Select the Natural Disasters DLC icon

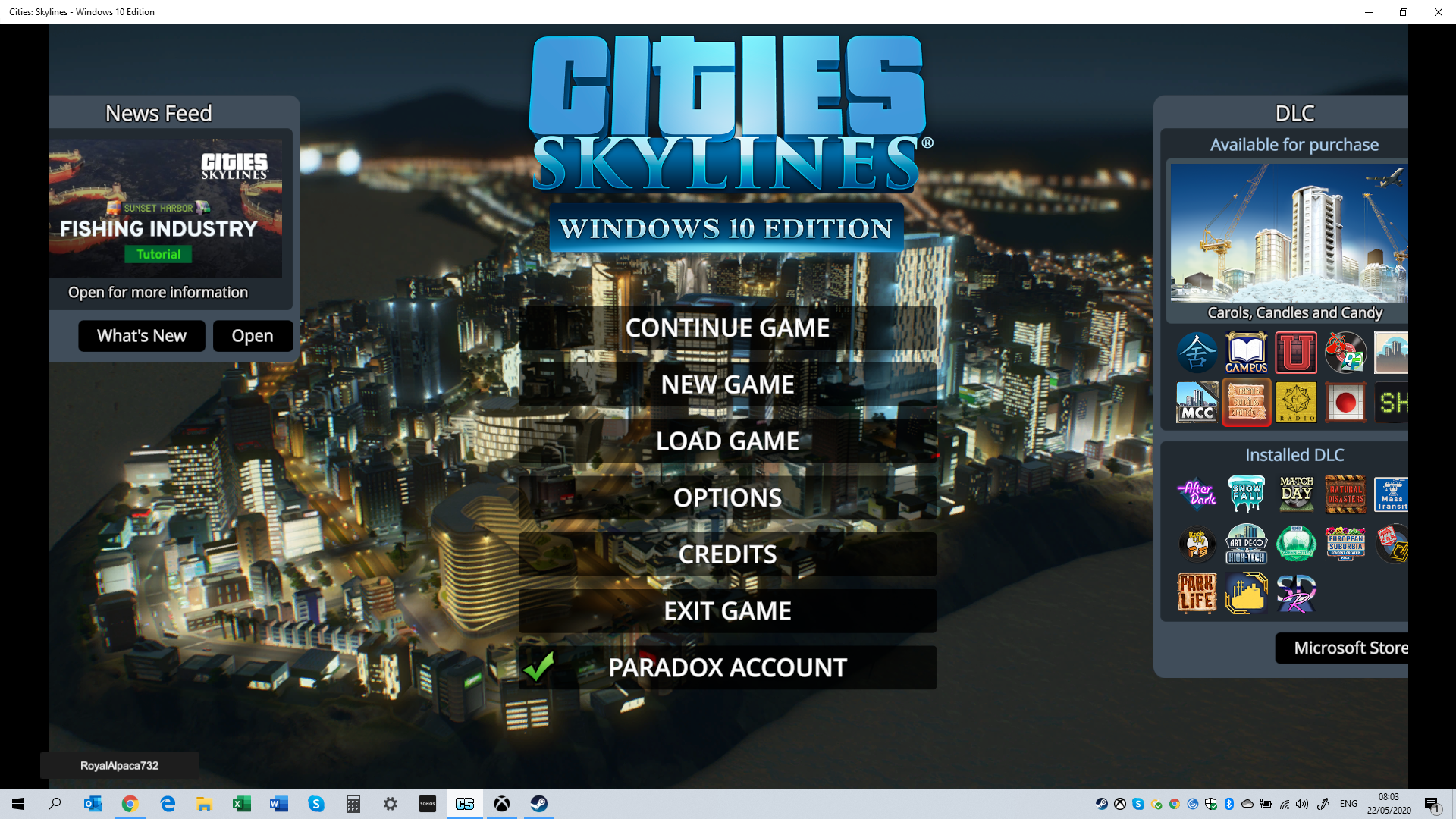tap(1345, 494)
